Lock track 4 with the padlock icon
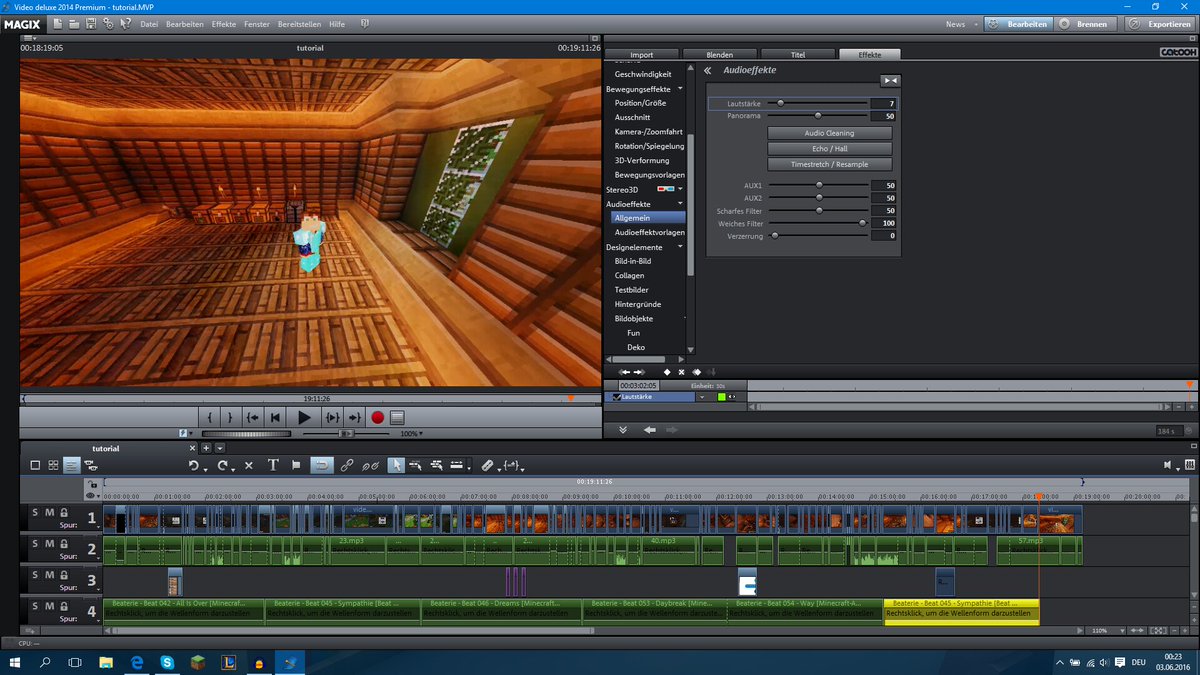The image size is (1200, 675). (x=63, y=605)
